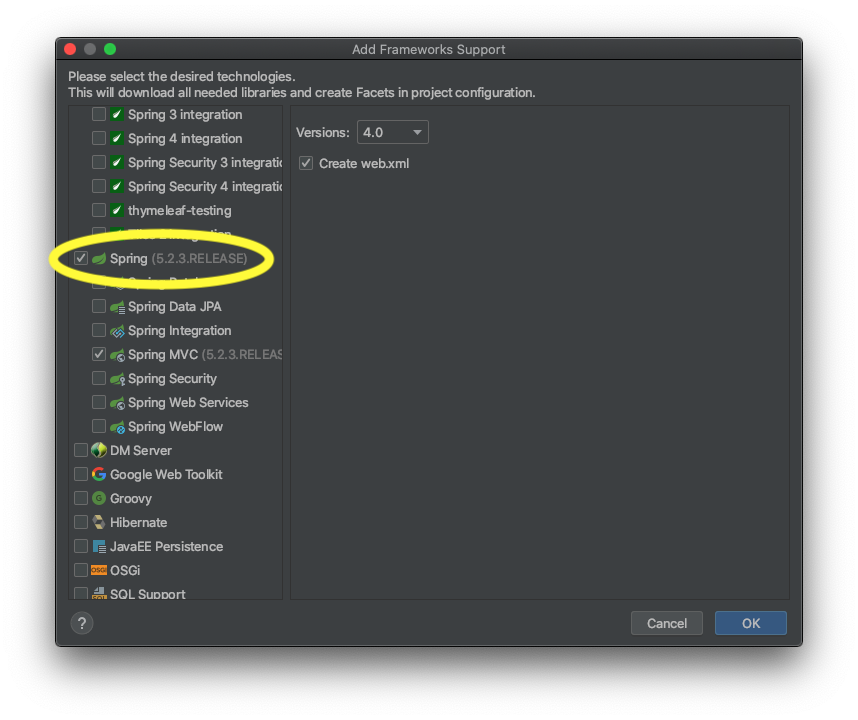Select the thymeleaf-testing row label
858x720 pixels.
[179, 211]
